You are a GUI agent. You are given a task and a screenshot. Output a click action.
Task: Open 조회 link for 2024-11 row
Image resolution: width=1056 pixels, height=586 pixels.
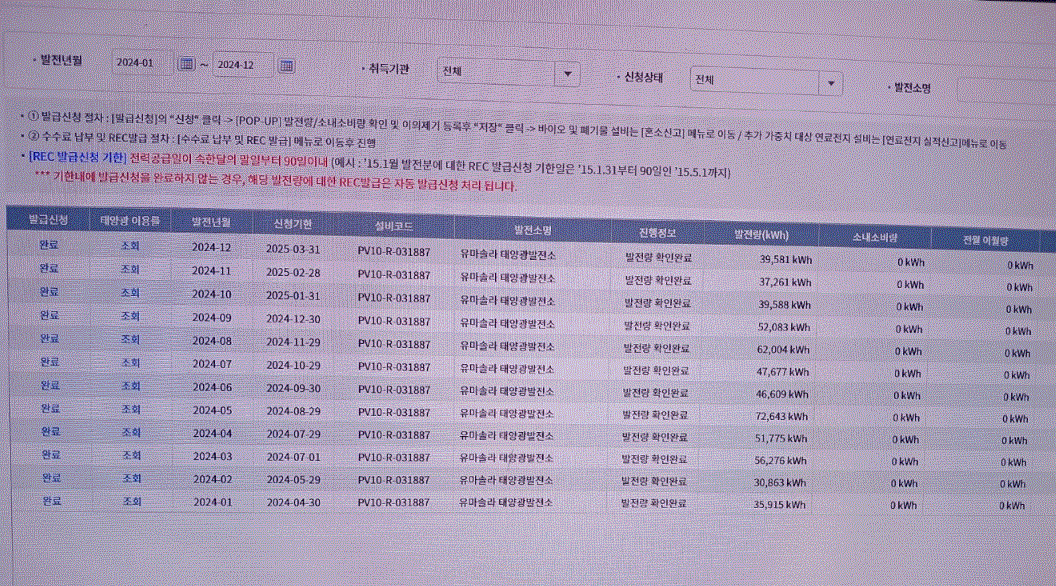coord(130,269)
